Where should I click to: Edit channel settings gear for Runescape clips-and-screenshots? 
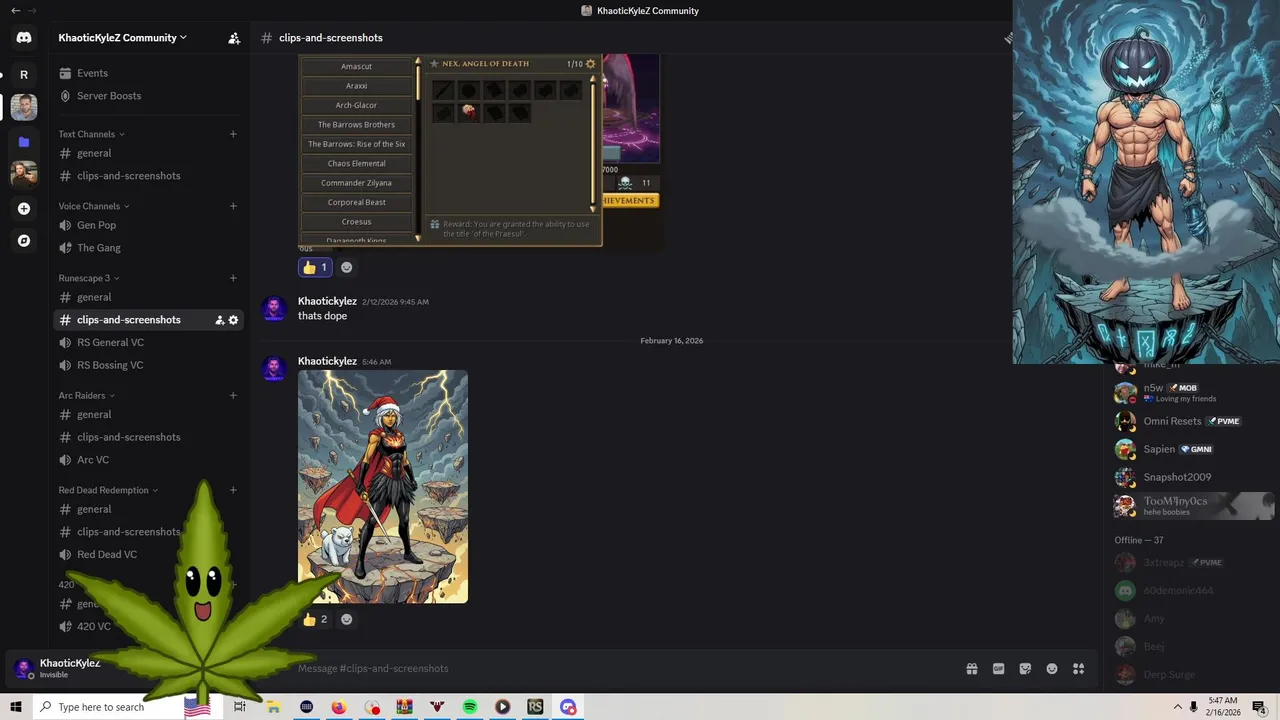[x=233, y=320]
